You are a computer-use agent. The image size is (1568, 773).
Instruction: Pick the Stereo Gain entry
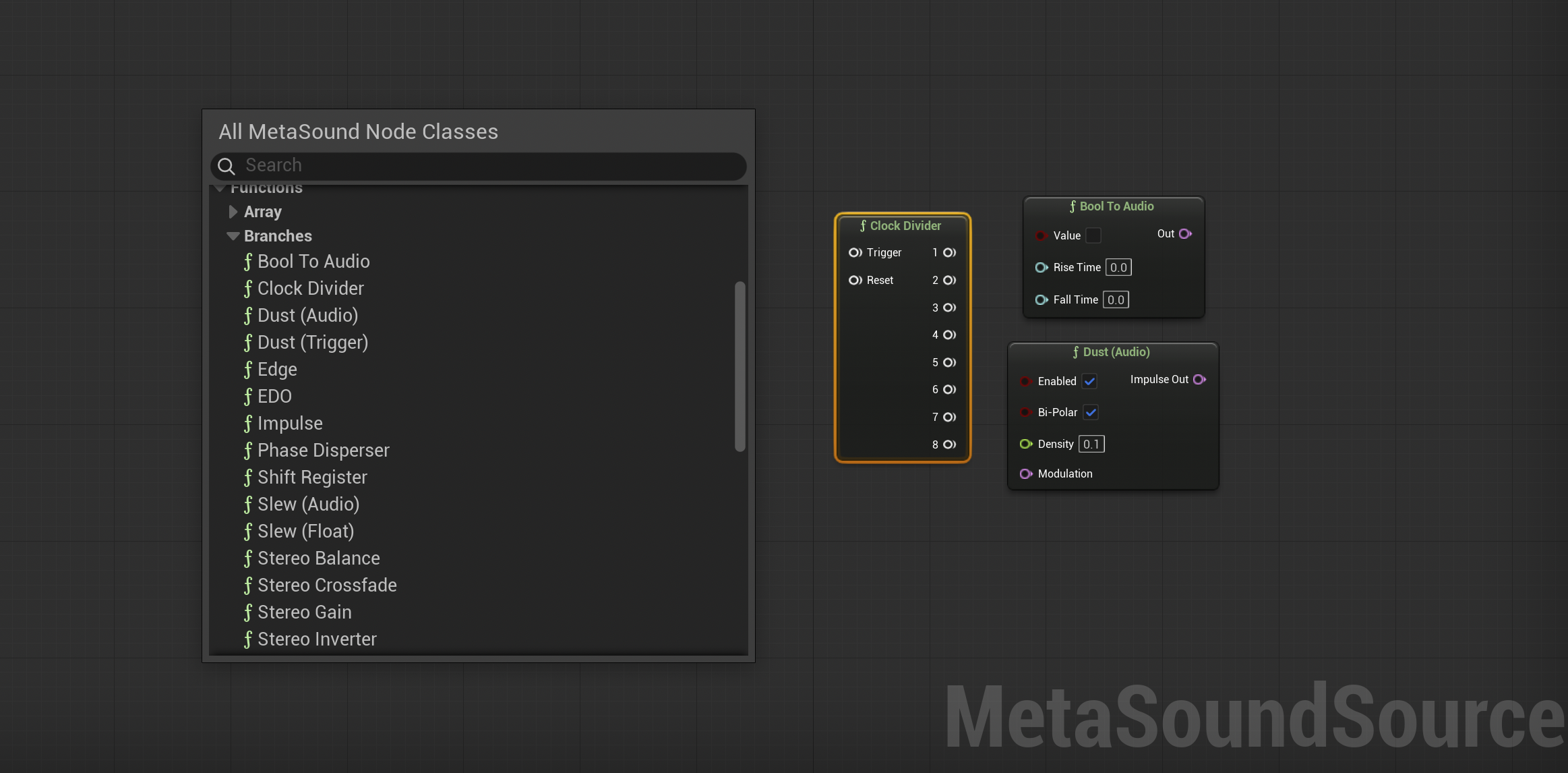click(304, 612)
